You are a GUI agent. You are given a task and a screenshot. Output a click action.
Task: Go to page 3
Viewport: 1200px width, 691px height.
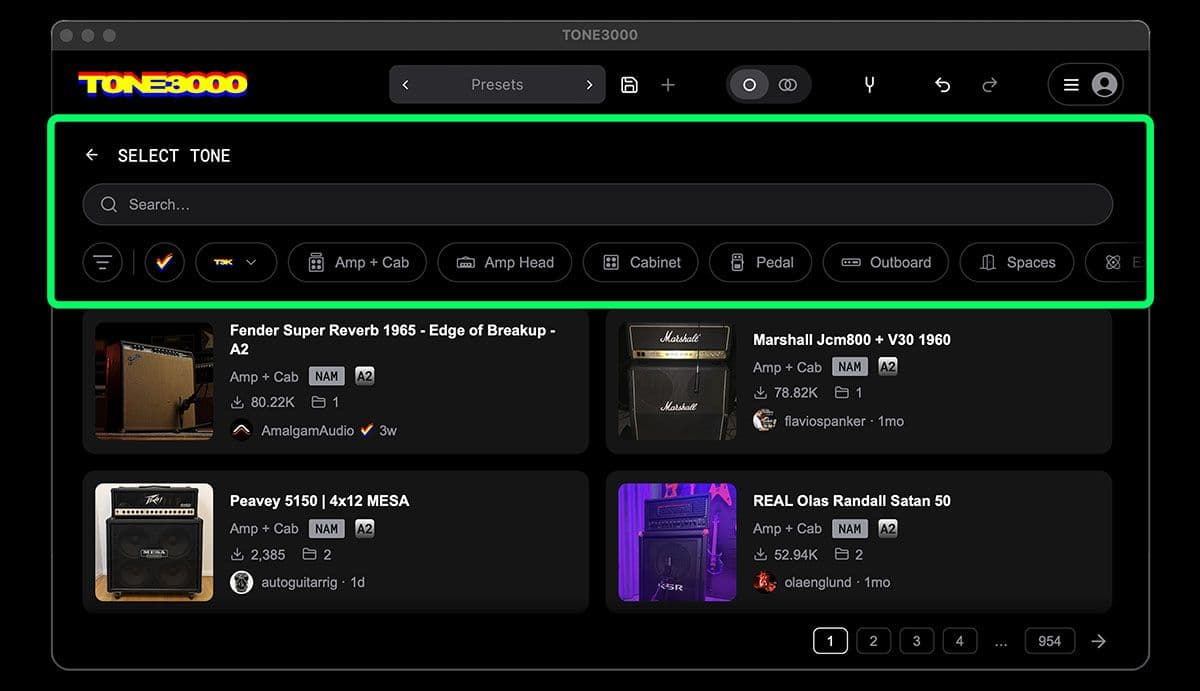tap(916, 641)
